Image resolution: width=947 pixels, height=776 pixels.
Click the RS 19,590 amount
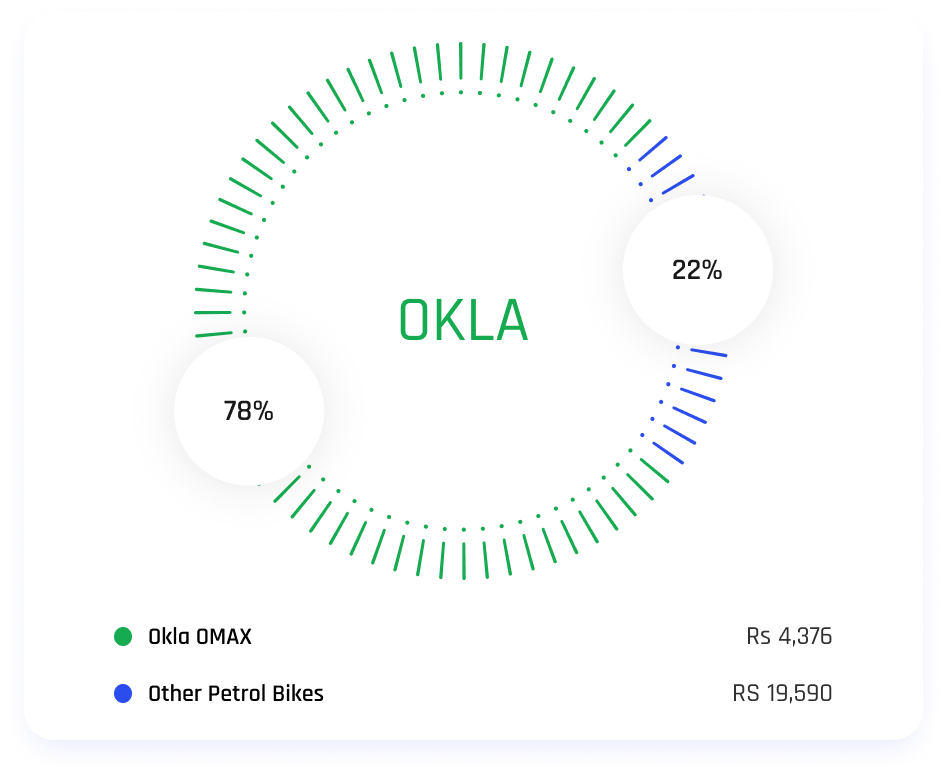click(782, 693)
